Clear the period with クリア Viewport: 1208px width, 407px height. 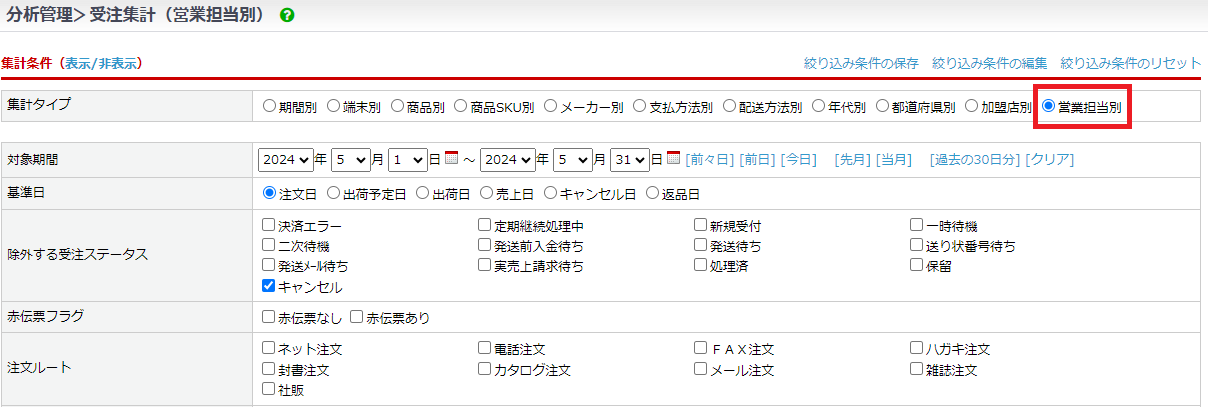[x=1050, y=159]
